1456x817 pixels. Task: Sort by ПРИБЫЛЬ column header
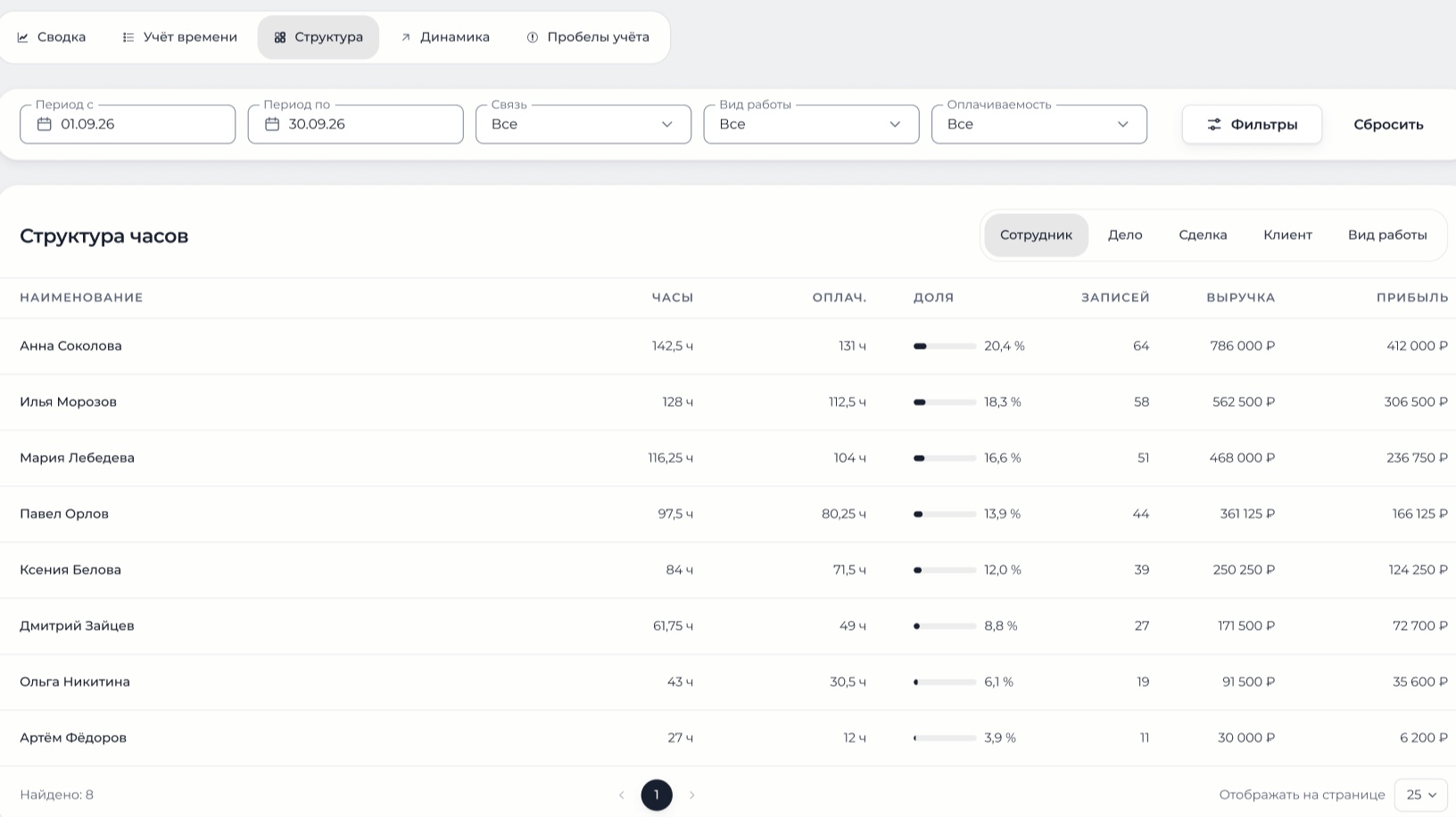click(x=1411, y=298)
